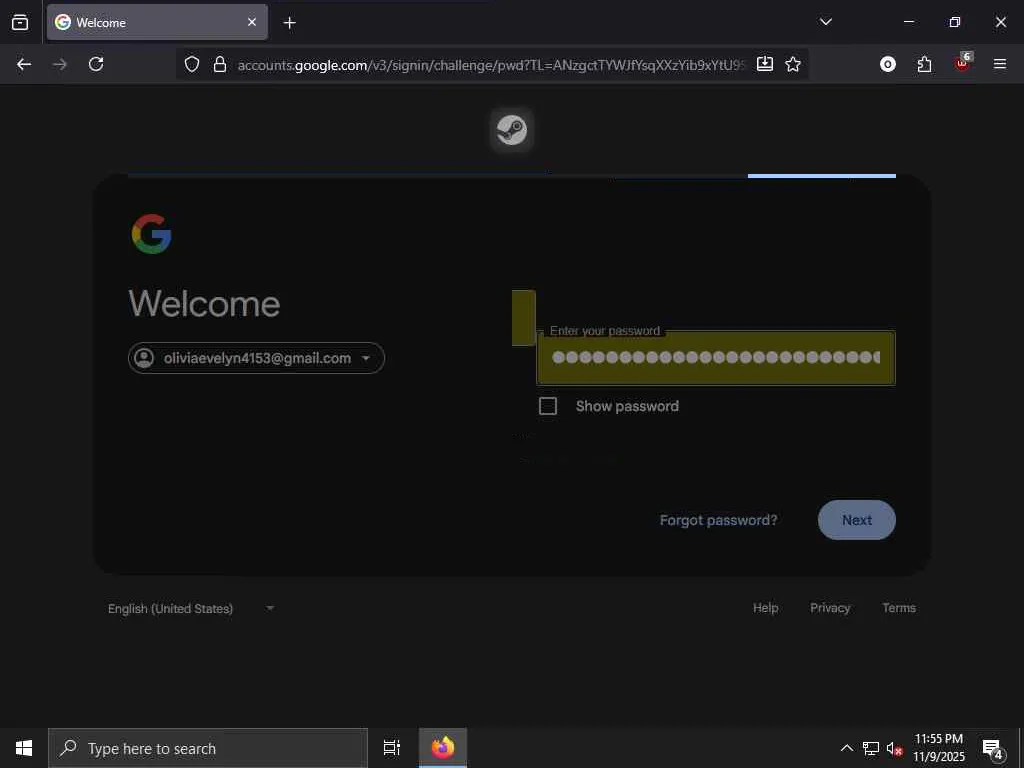Reload the current page
The height and width of the screenshot is (768, 1024).
(96, 64)
